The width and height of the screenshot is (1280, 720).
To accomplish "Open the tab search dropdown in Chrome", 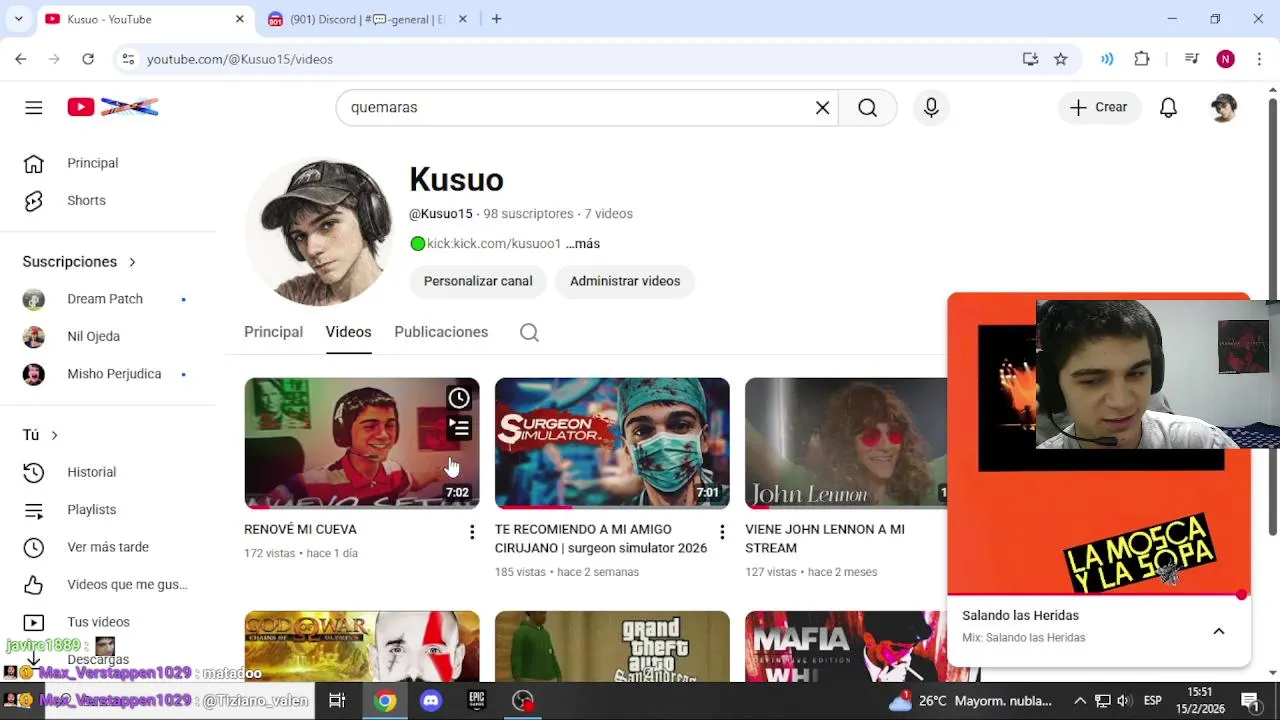I will coord(18,19).
